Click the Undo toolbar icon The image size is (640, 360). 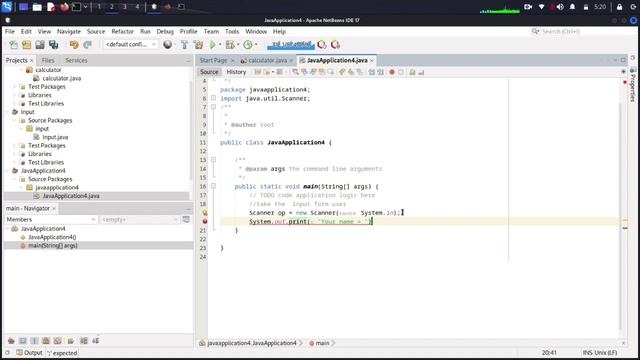(x=74, y=44)
